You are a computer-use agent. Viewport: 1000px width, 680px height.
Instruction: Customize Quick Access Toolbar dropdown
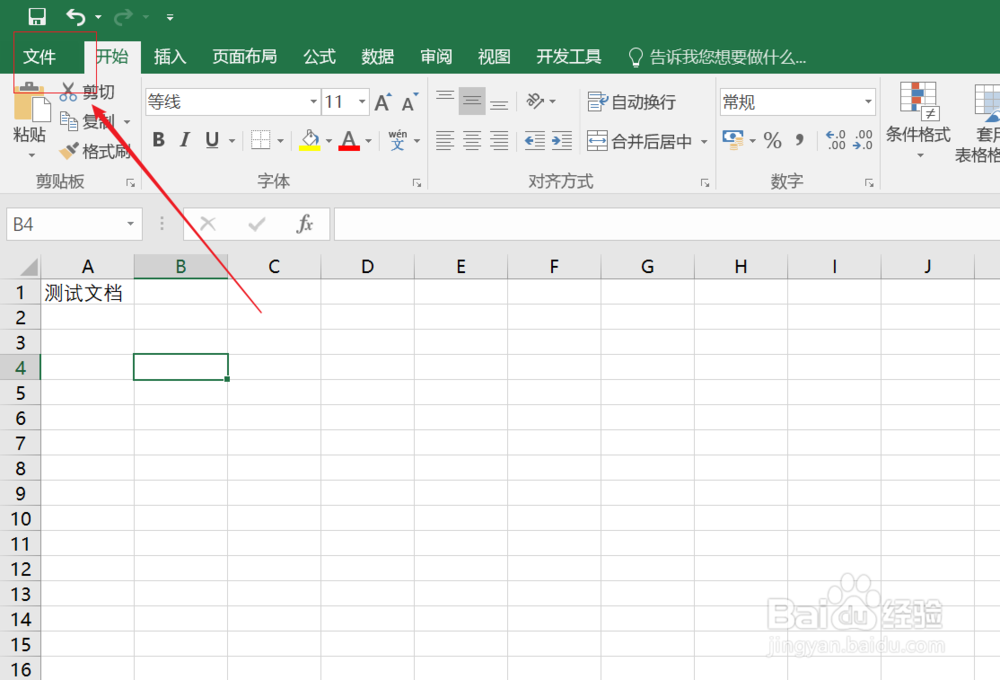(170, 17)
